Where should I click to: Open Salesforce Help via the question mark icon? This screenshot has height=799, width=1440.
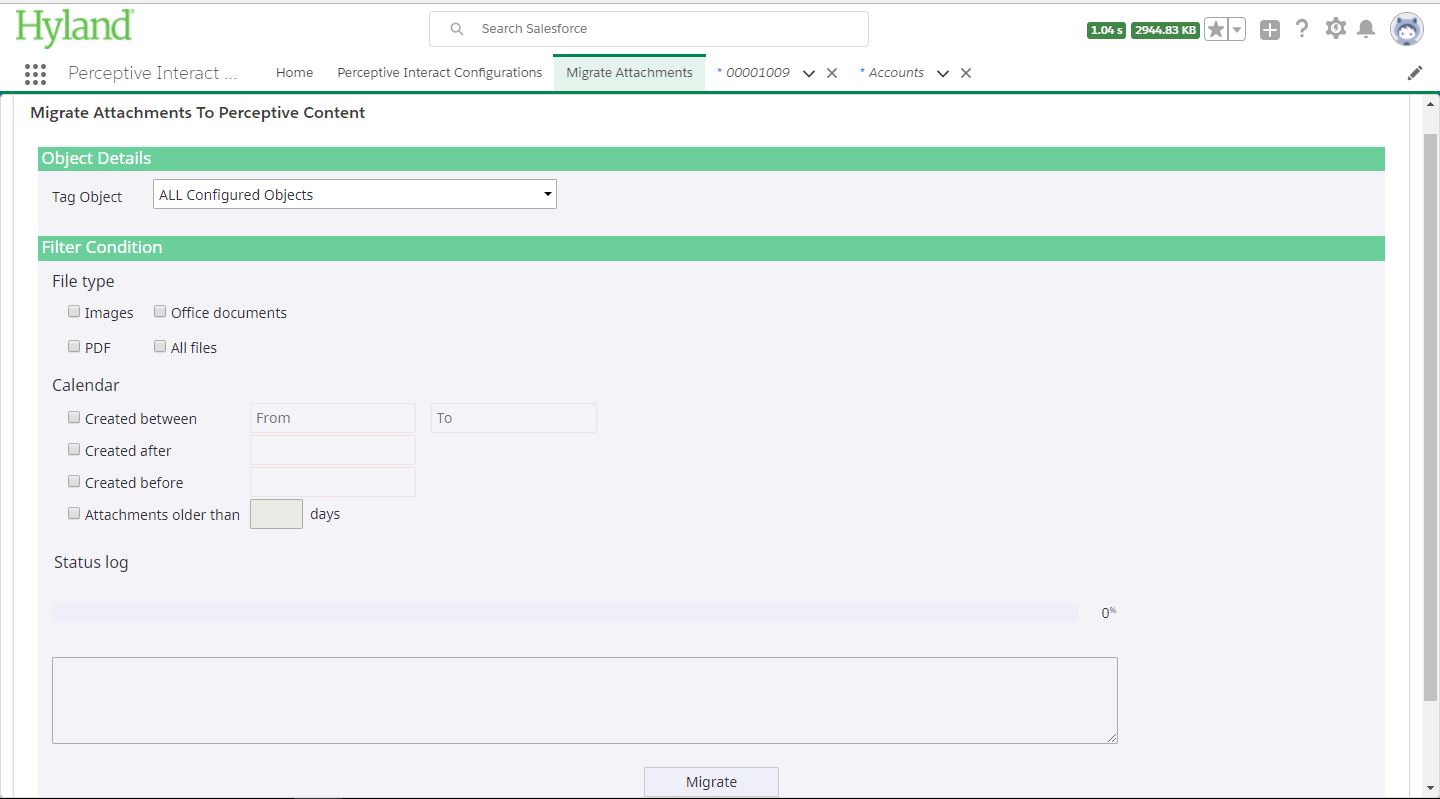coord(1302,29)
